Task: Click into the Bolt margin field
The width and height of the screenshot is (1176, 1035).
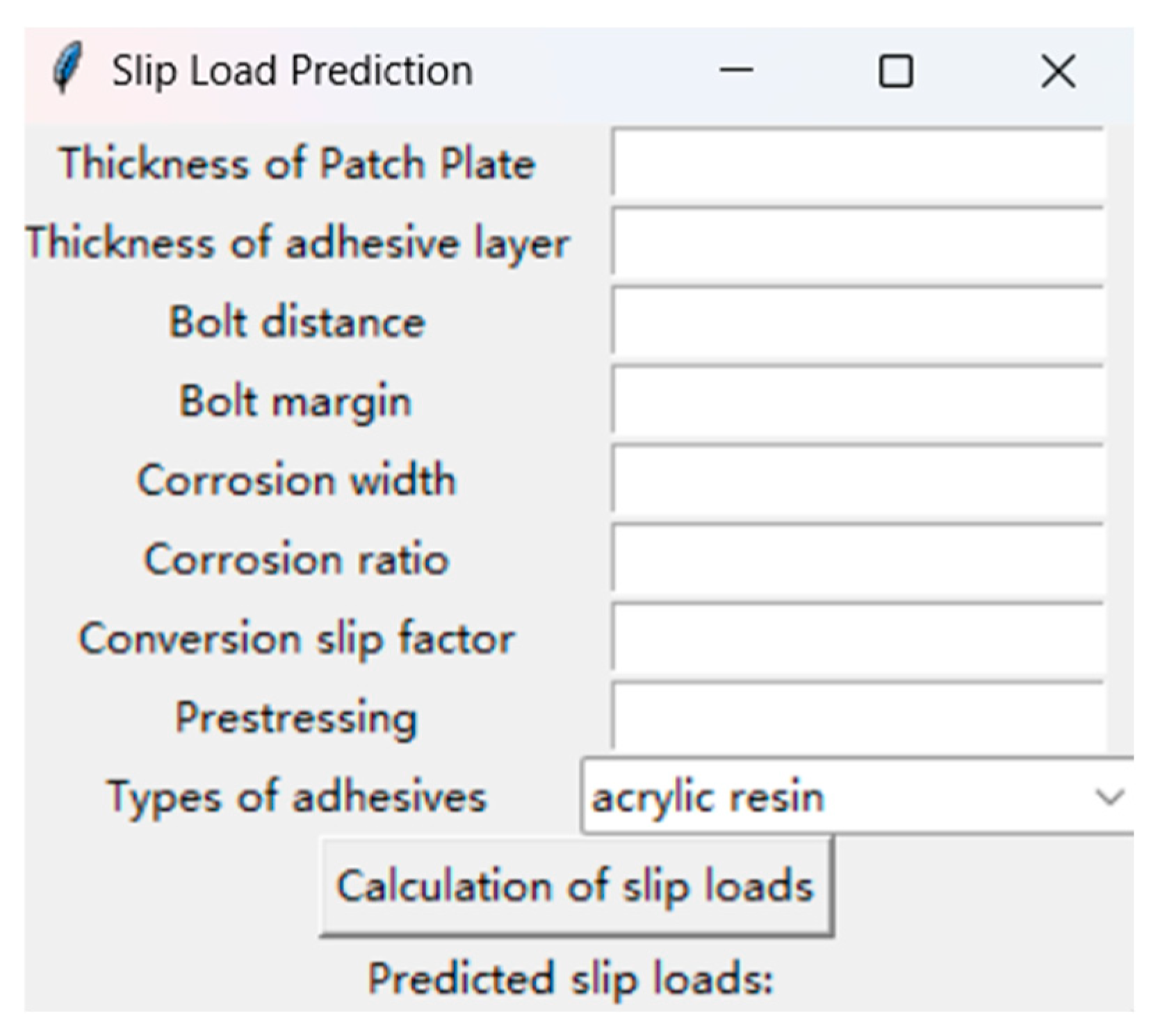Action: 858,401
